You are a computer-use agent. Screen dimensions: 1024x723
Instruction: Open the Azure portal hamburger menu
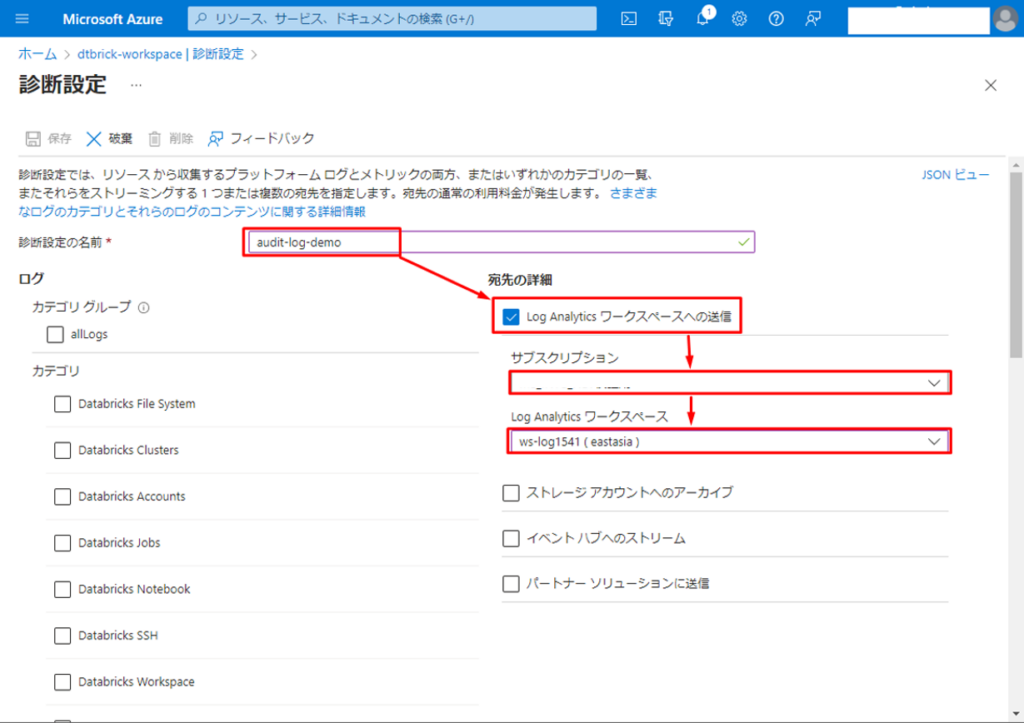click(23, 19)
